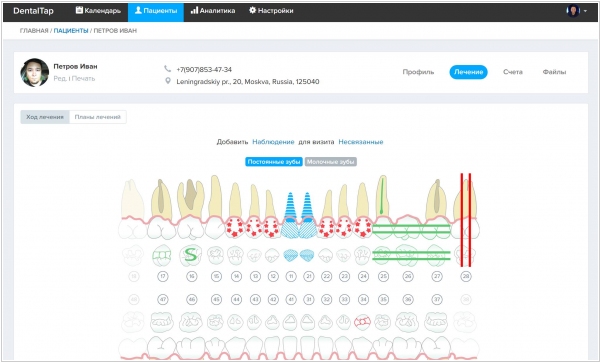Click the Печать link under patient name
Viewport: 600px width, 362px height.
pyautogui.click(x=83, y=78)
